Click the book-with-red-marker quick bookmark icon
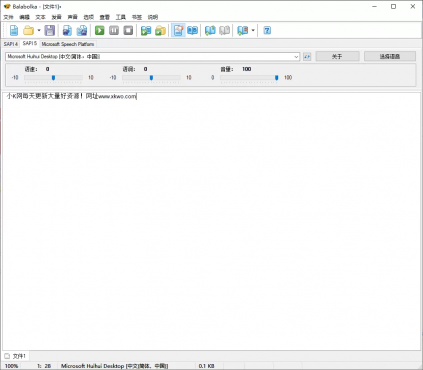The width and height of the screenshot is (423, 370). (242, 31)
